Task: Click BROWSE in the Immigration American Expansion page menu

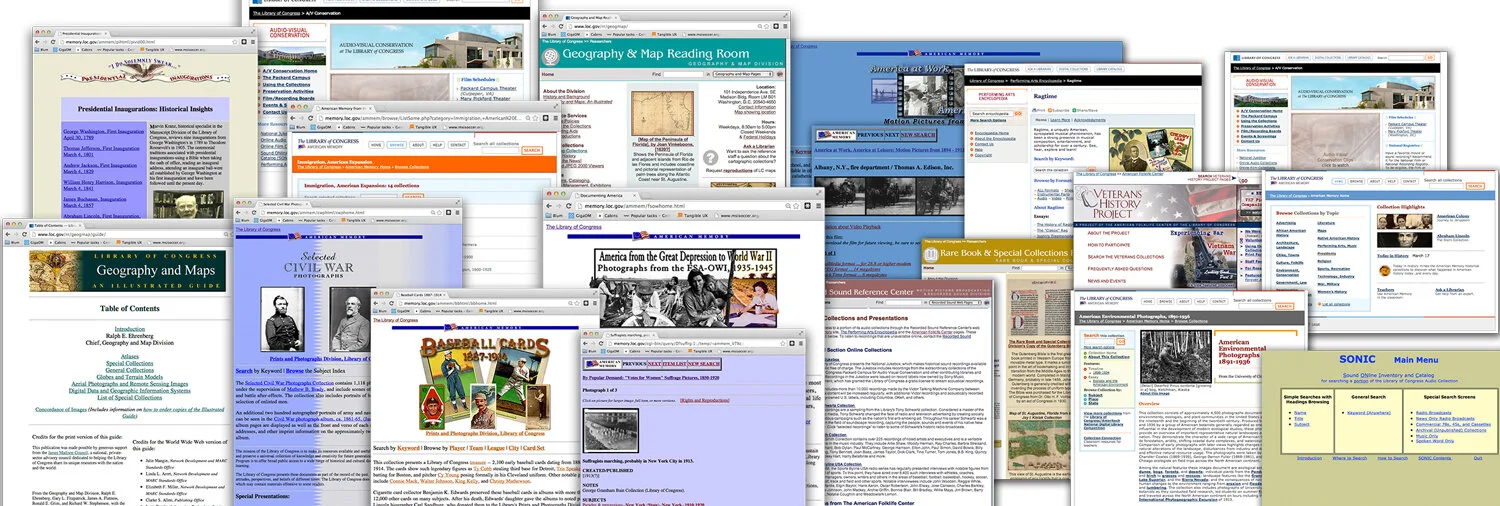Action: pos(396,145)
